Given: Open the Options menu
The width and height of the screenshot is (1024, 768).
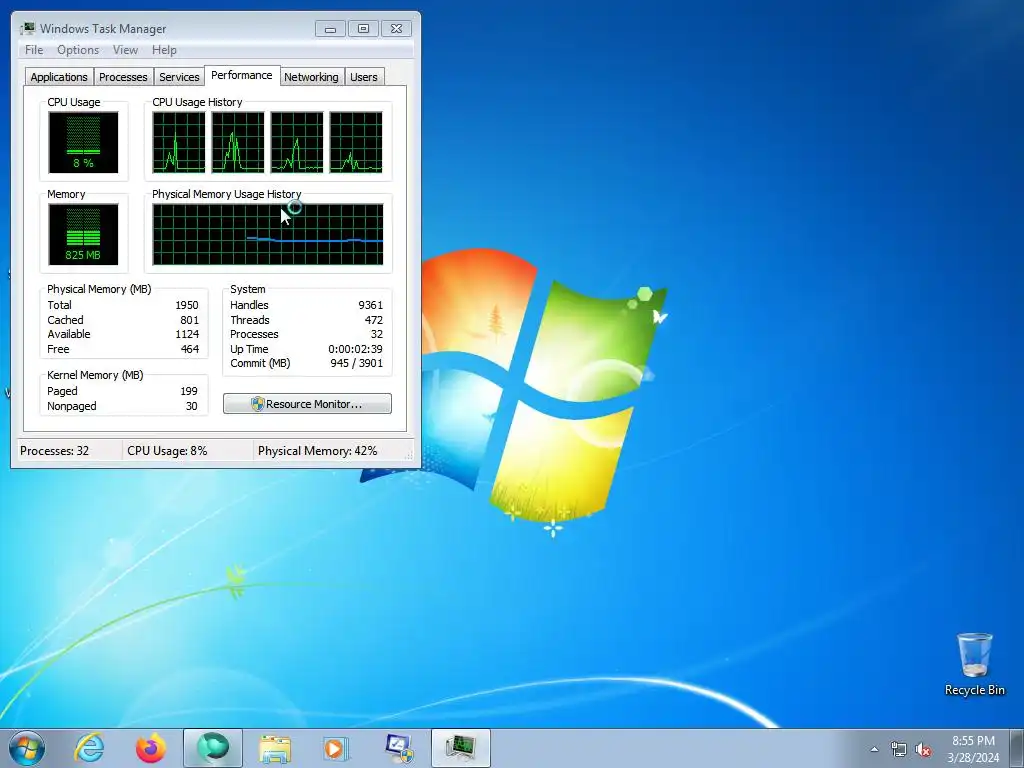Looking at the screenshot, I should click(78, 50).
